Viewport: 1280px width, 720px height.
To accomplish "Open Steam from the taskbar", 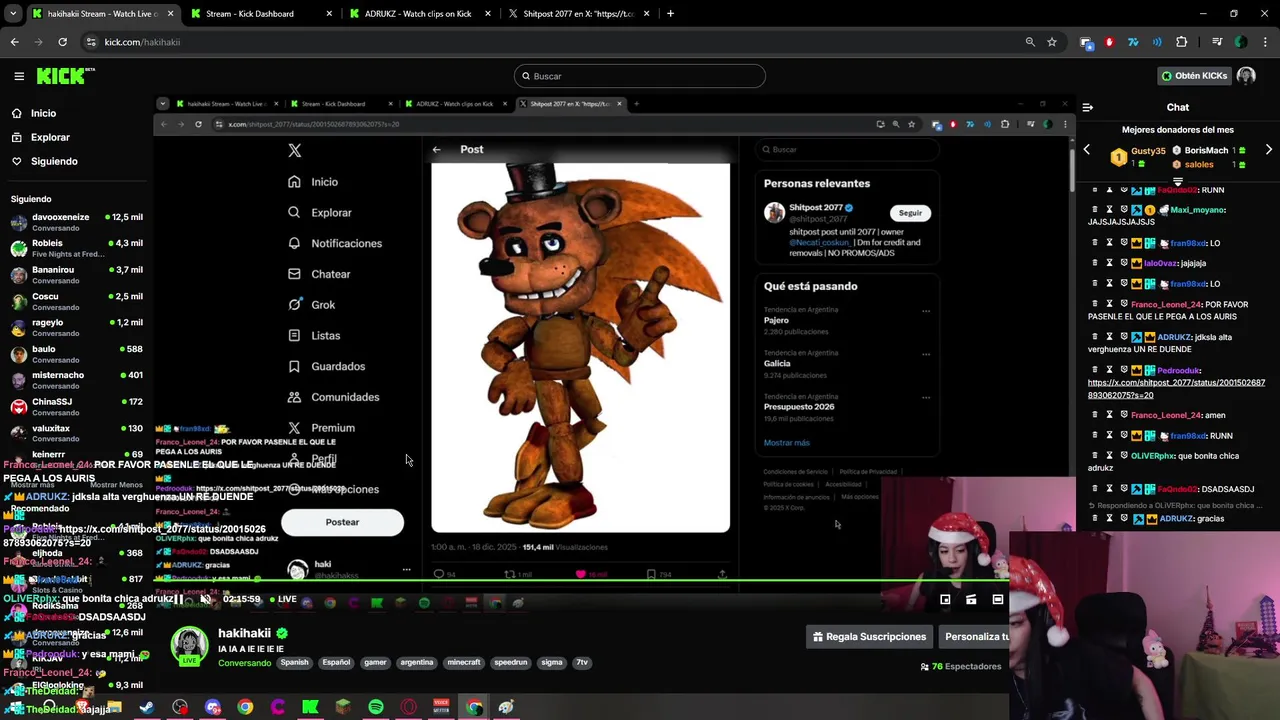I will pyautogui.click(x=147, y=707).
